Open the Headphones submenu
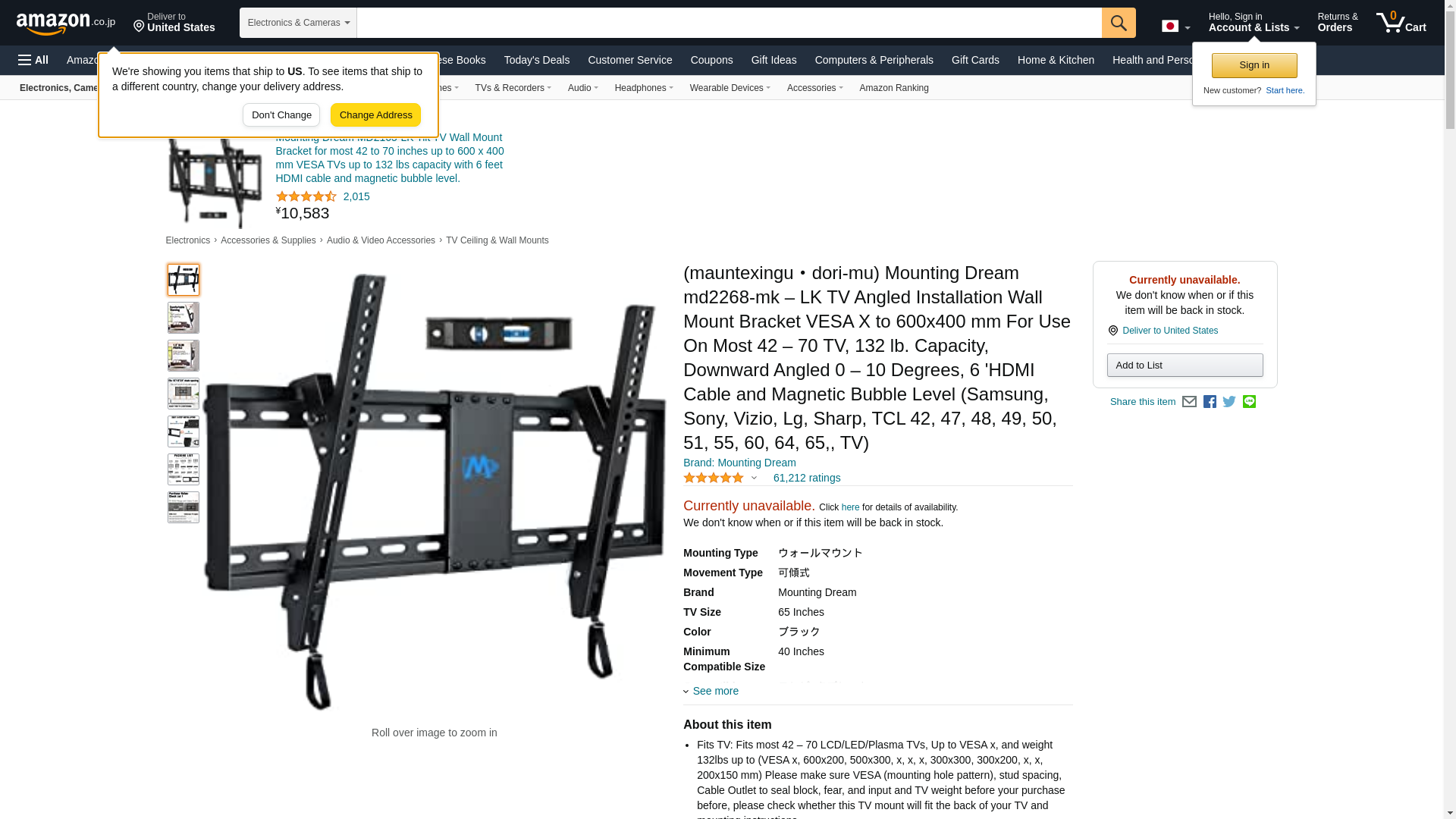1456x819 pixels. pyautogui.click(x=644, y=88)
